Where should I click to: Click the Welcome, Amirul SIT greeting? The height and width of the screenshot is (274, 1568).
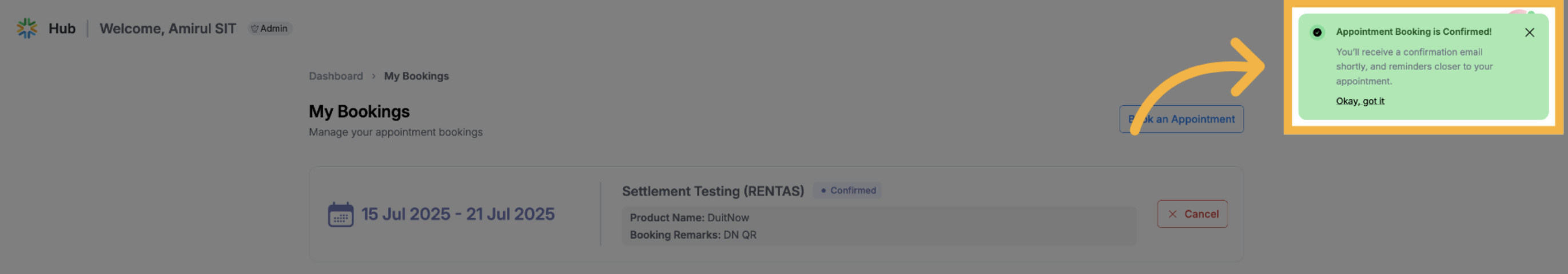click(168, 29)
